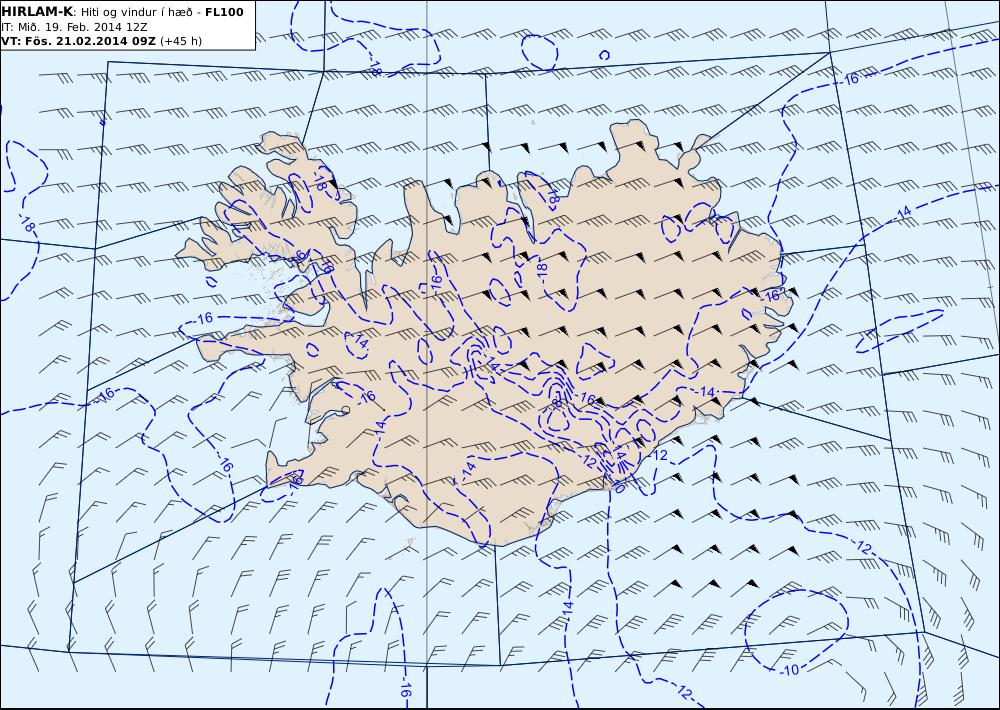Viewport: 1000px width, 710px height.
Task: Click the HIRLAM-K model name in the legend
Action: (x=38, y=12)
